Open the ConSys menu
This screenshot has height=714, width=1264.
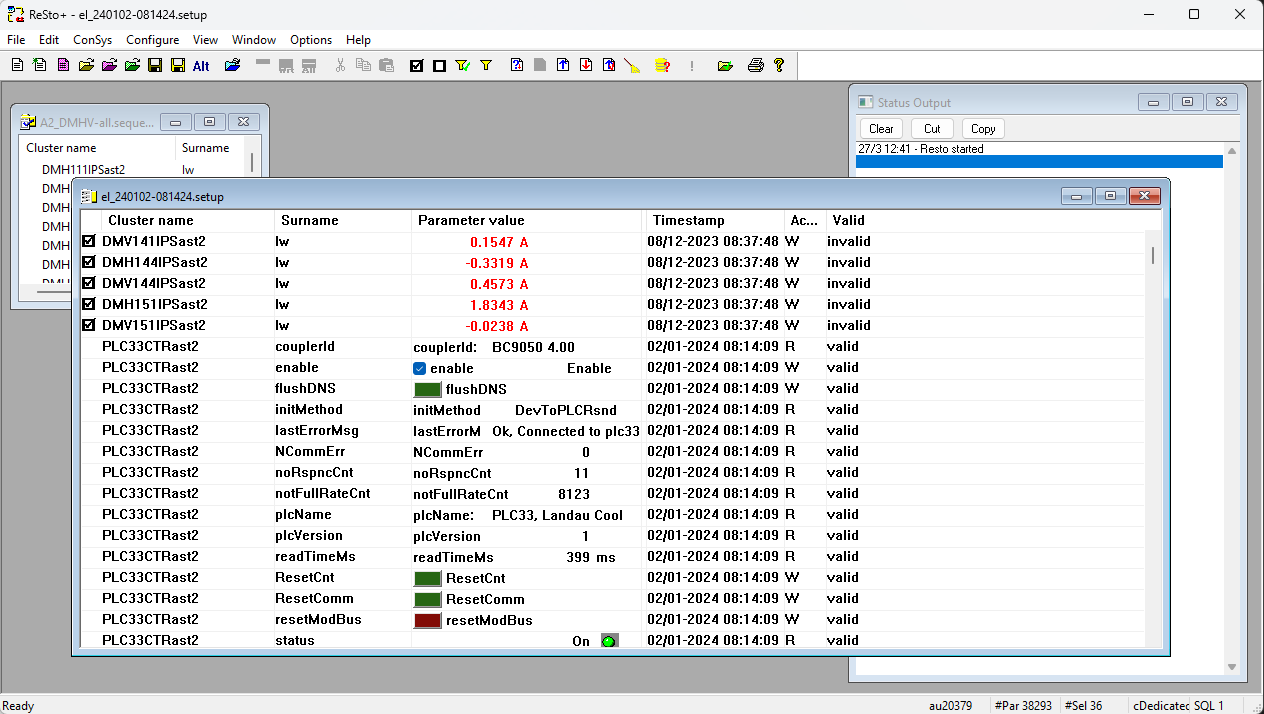(x=92, y=40)
